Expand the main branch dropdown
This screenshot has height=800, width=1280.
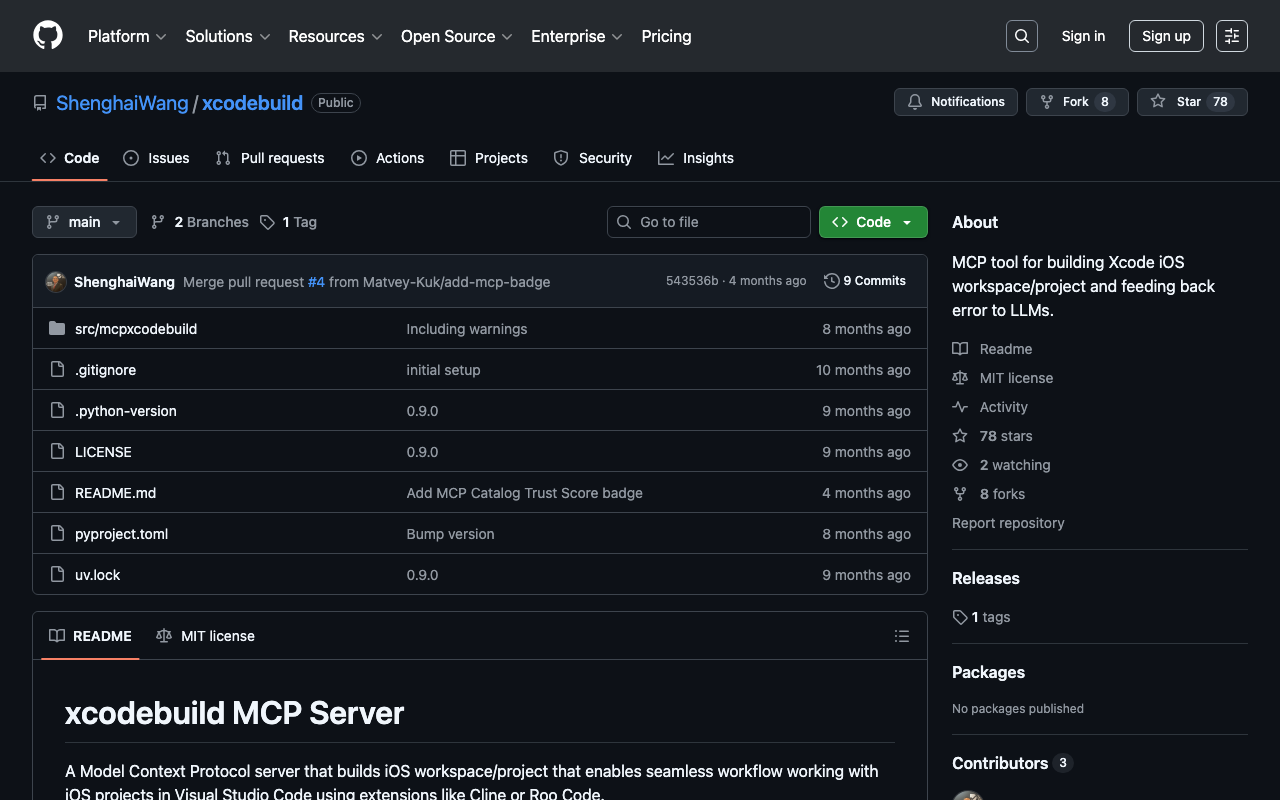[x=84, y=222]
